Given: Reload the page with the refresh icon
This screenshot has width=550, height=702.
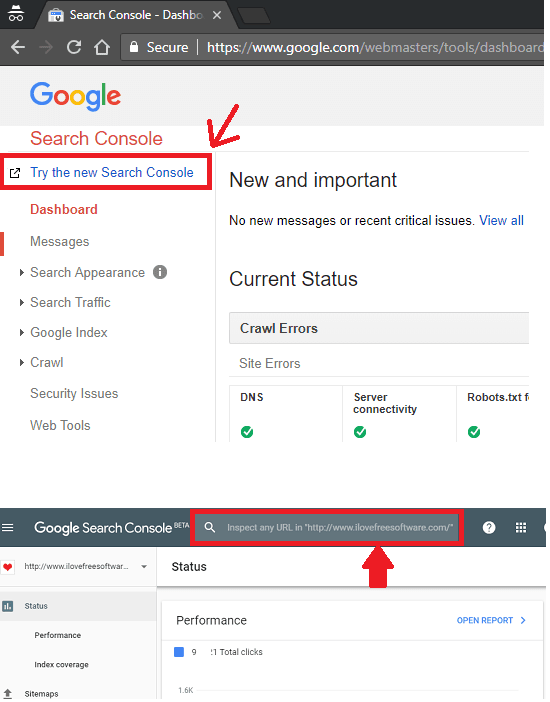Looking at the screenshot, I should point(74,47).
